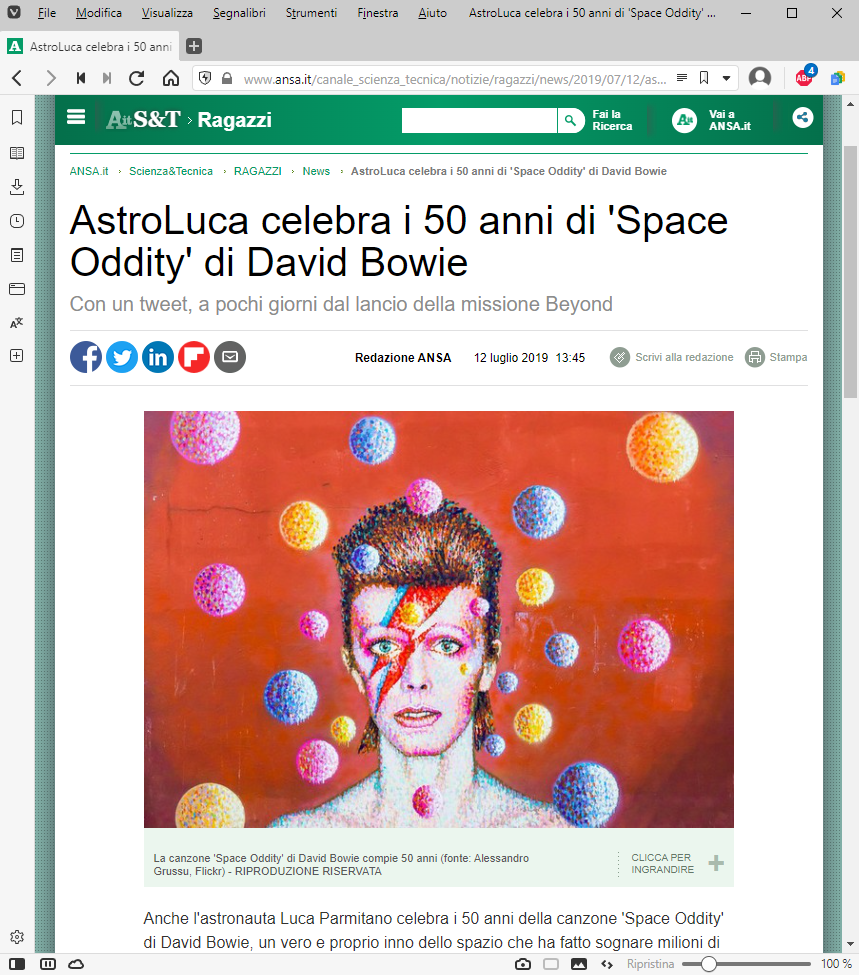
Task: Open the History panel clock icon
Action: tap(17, 221)
